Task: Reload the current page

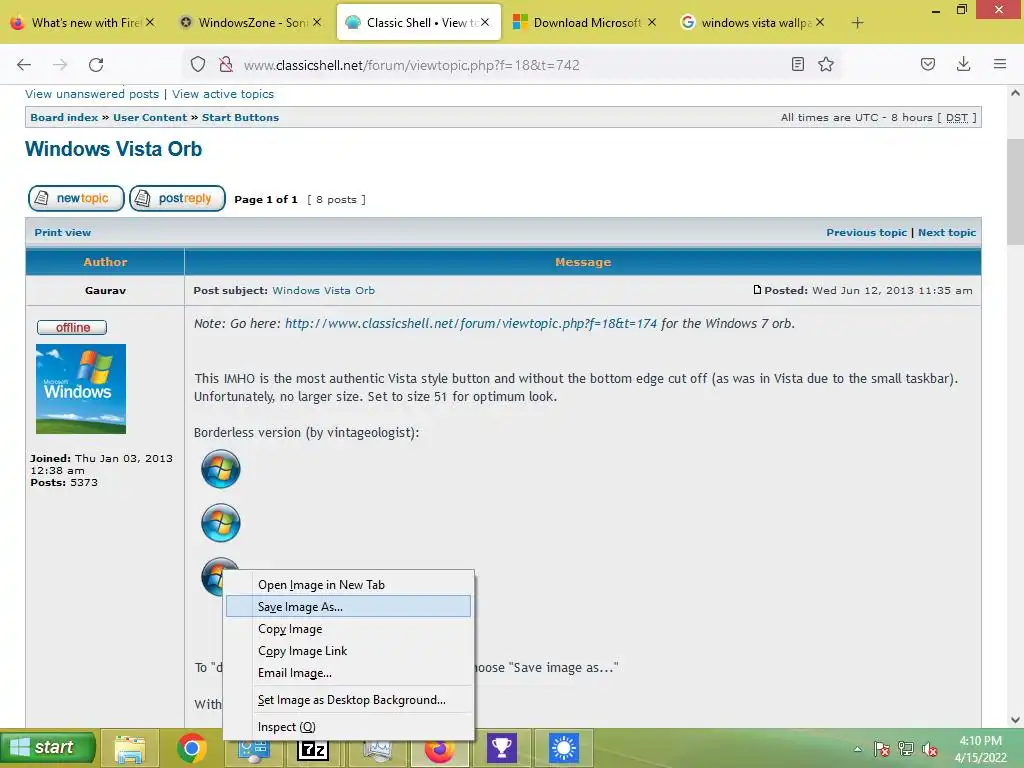Action: pos(96,65)
